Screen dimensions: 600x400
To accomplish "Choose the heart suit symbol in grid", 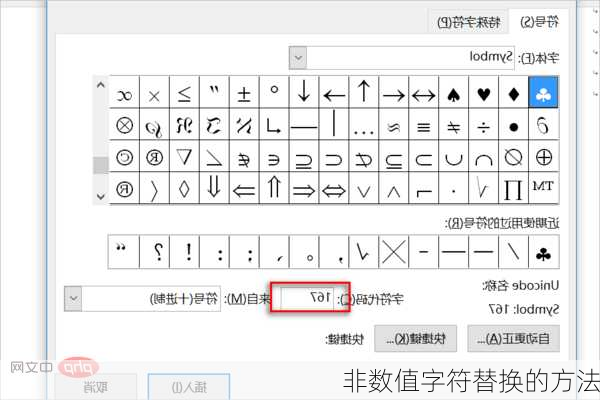I will point(484,92).
